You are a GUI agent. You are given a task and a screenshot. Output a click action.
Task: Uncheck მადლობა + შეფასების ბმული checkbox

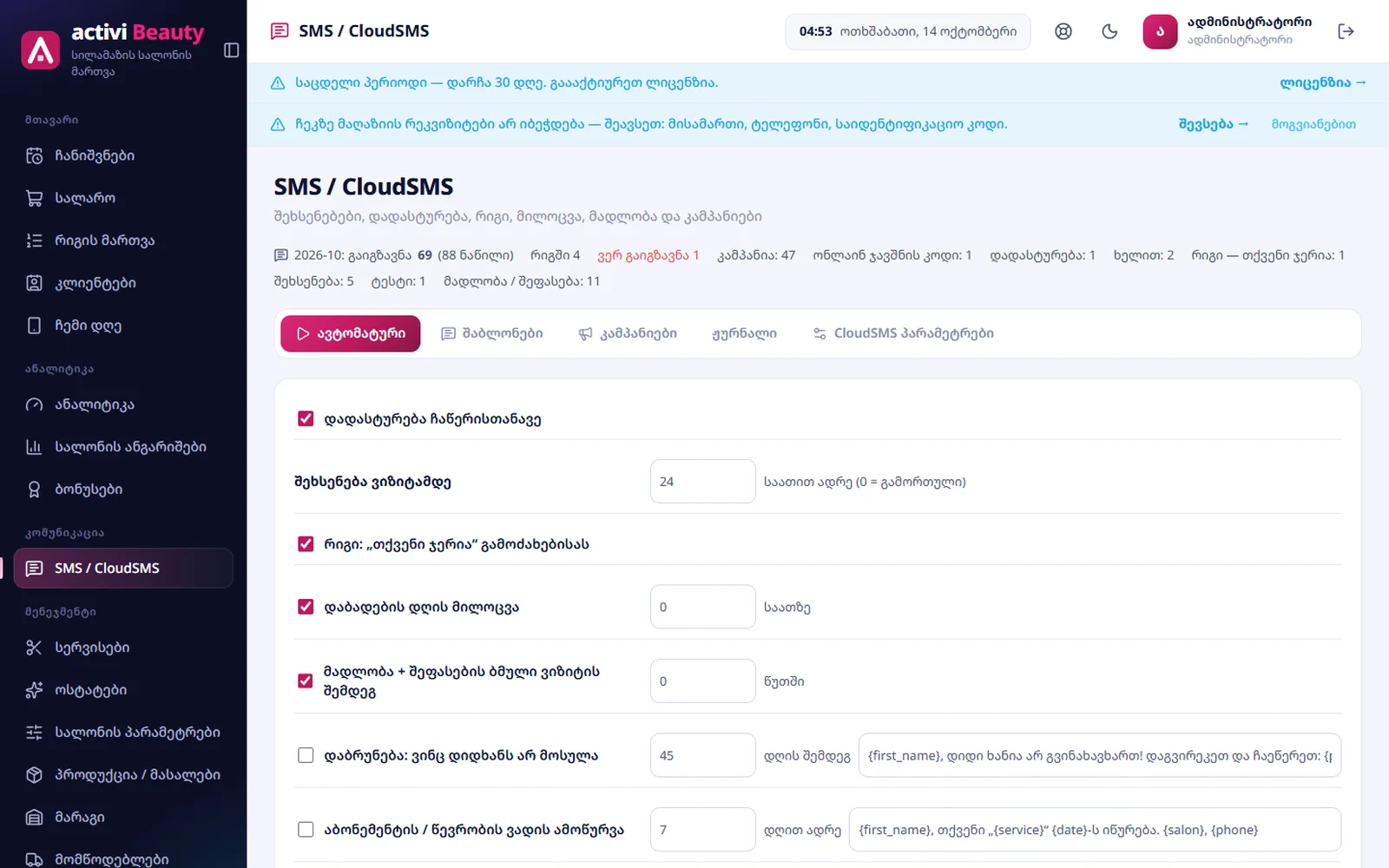pos(306,681)
